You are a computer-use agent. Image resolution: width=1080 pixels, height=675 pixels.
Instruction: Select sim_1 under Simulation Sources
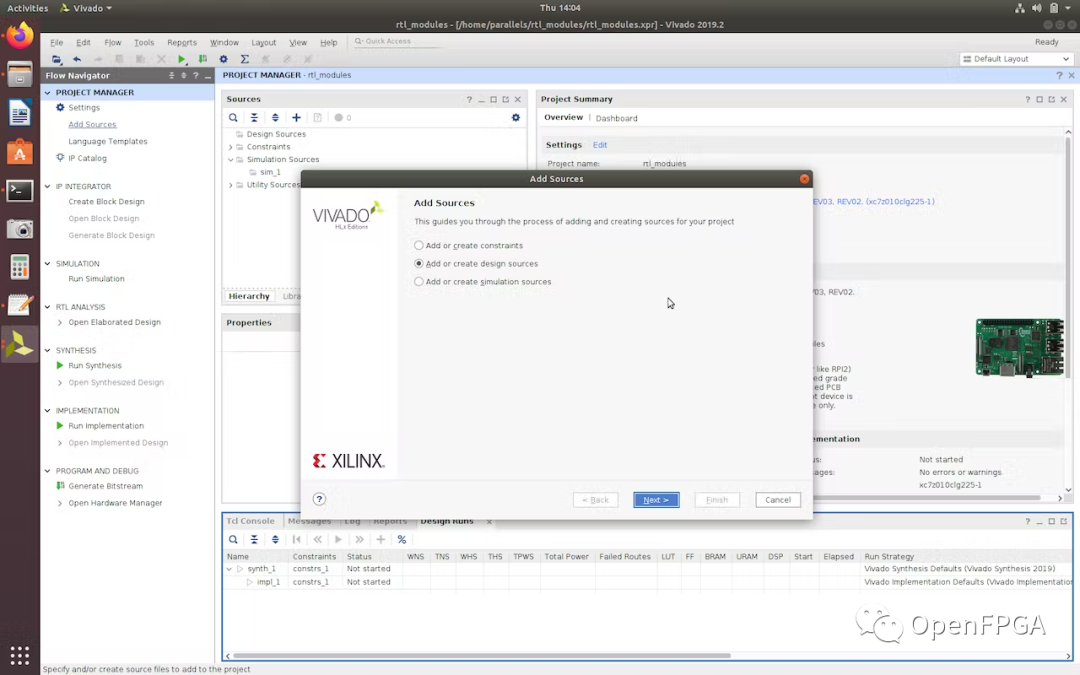270,172
